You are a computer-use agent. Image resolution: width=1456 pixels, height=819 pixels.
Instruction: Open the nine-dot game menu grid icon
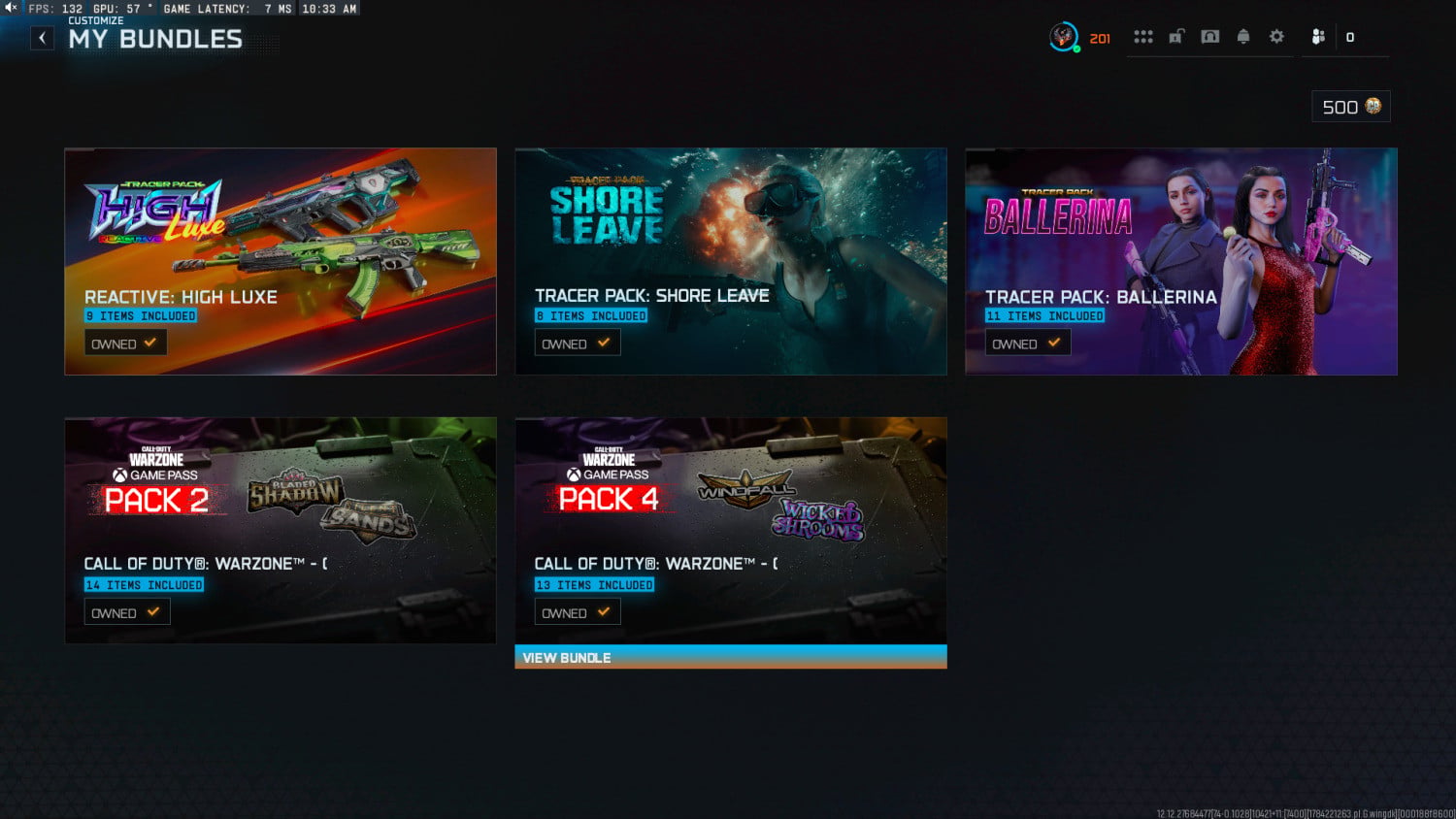coord(1143,37)
